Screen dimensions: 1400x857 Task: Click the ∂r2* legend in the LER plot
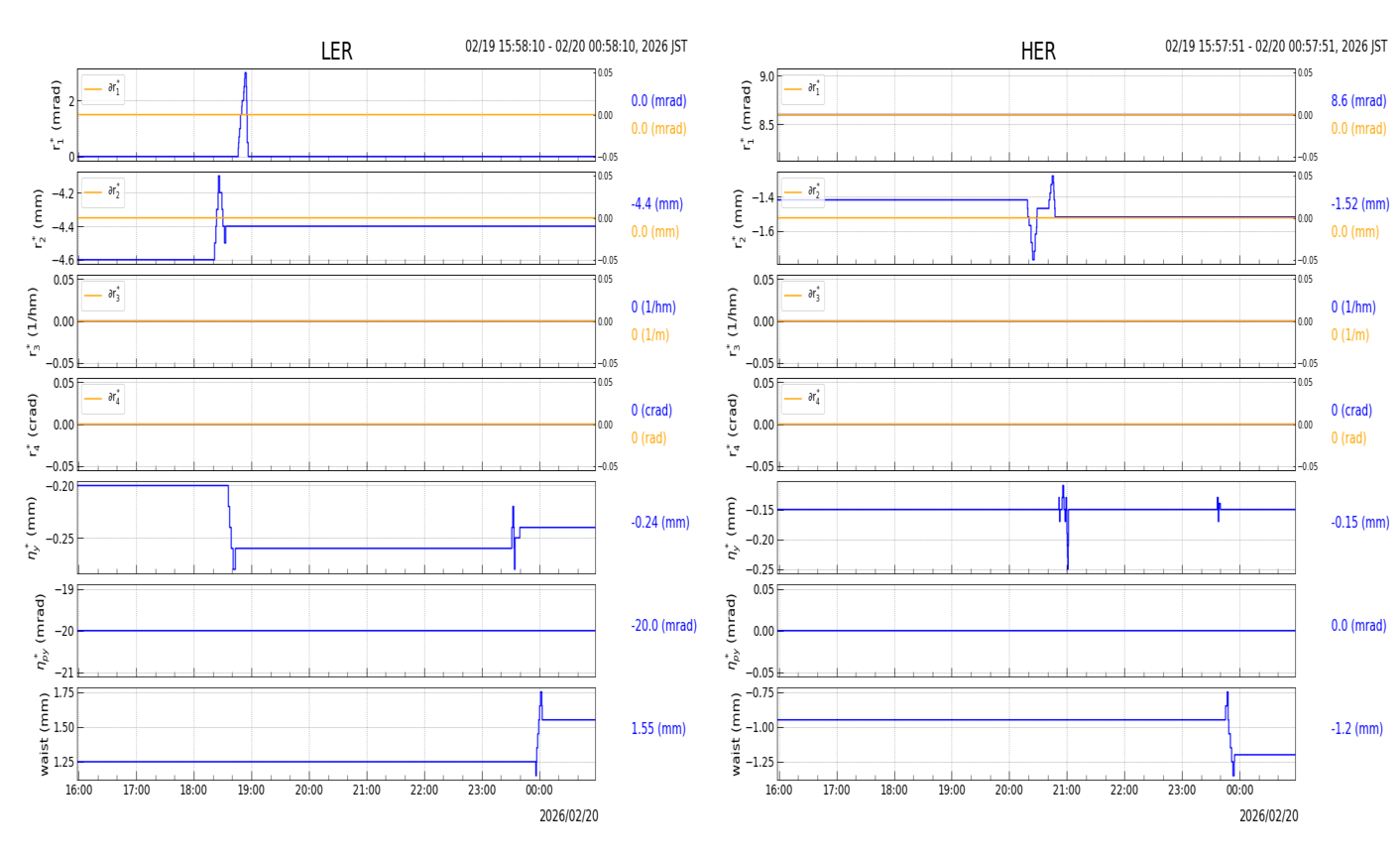tap(103, 192)
